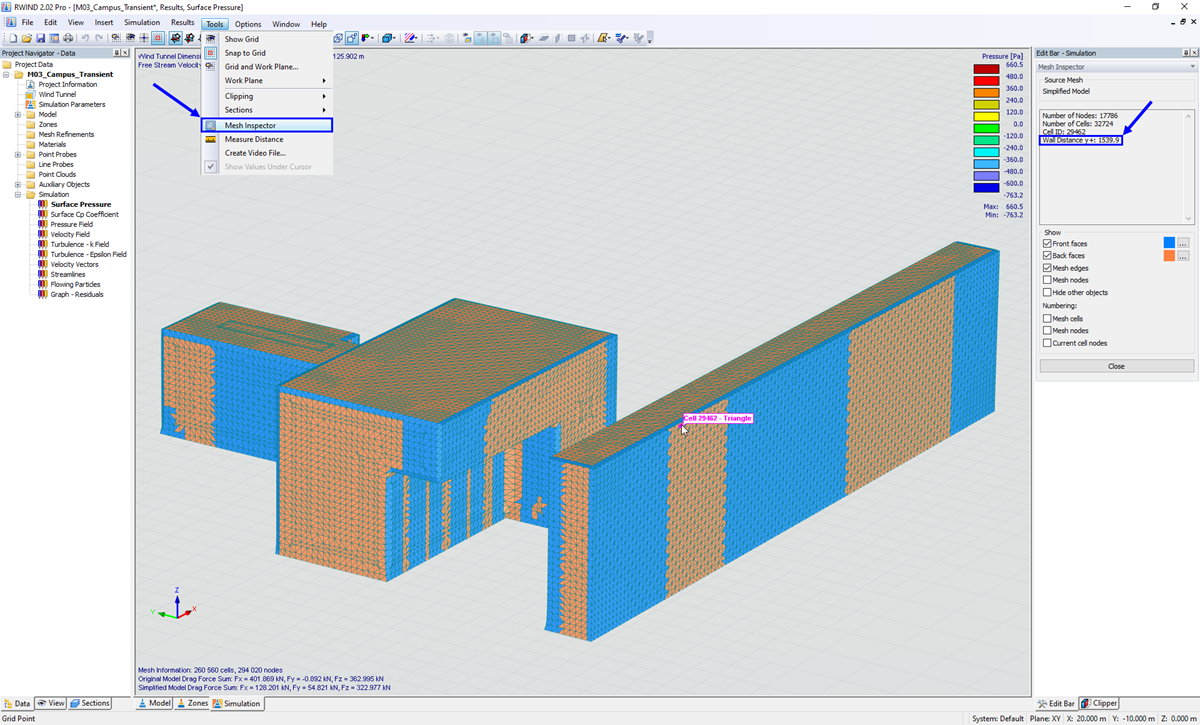Uncheck the Front faces checkbox
The height and width of the screenshot is (725, 1200).
[1047, 243]
